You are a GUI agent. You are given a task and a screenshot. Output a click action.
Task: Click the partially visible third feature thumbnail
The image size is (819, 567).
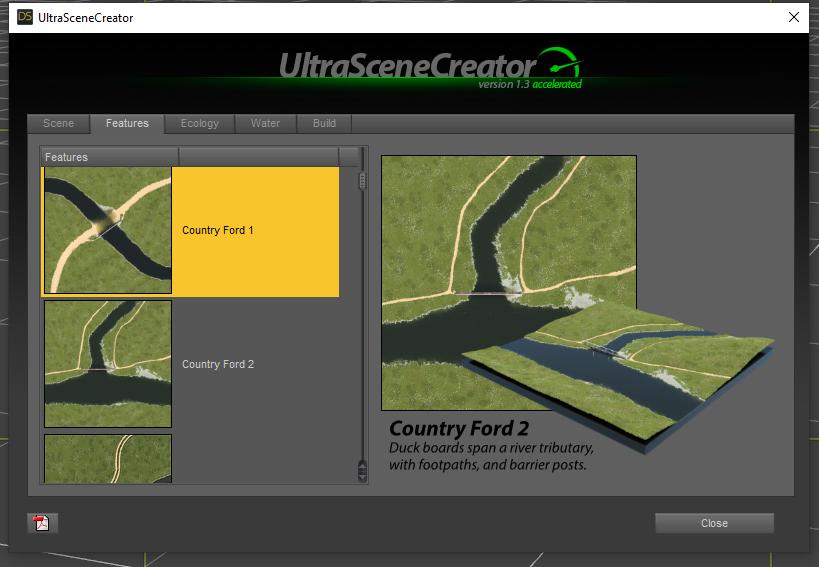(x=108, y=458)
